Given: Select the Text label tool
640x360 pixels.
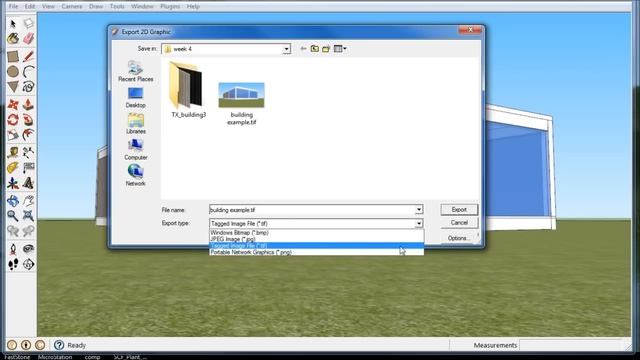Looking at the screenshot, I should click(28, 168).
